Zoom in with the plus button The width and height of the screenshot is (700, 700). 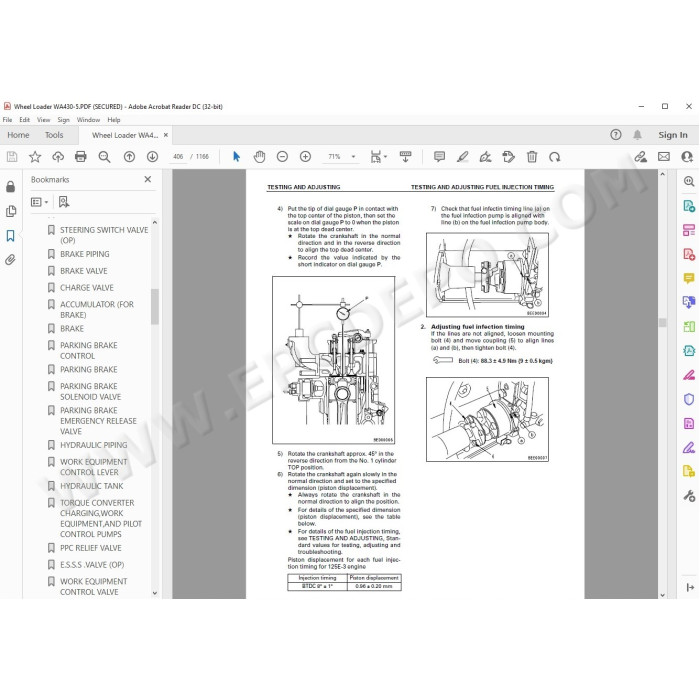point(305,157)
